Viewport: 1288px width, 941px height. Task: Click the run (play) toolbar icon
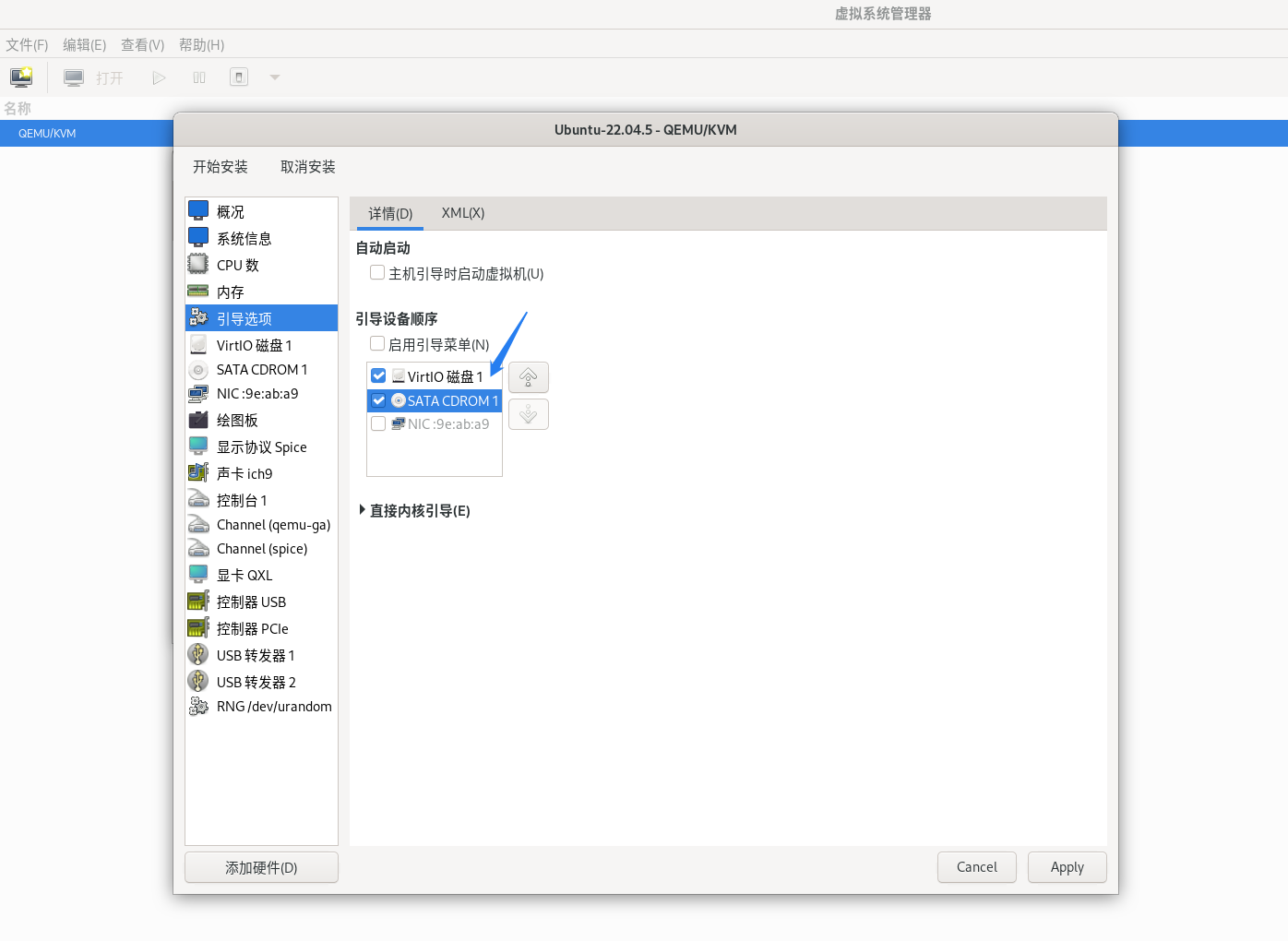(x=159, y=77)
